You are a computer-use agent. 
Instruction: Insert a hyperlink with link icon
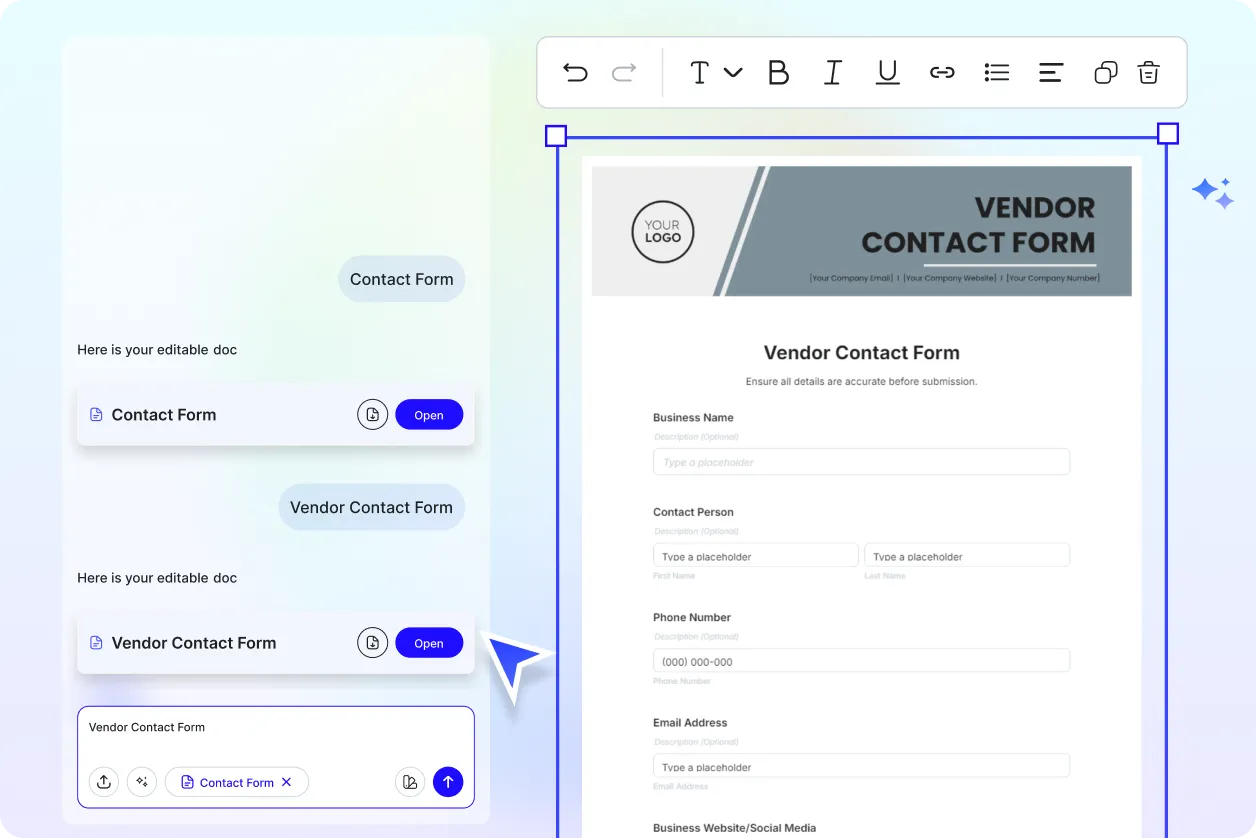pyautogui.click(x=942, y=72)
